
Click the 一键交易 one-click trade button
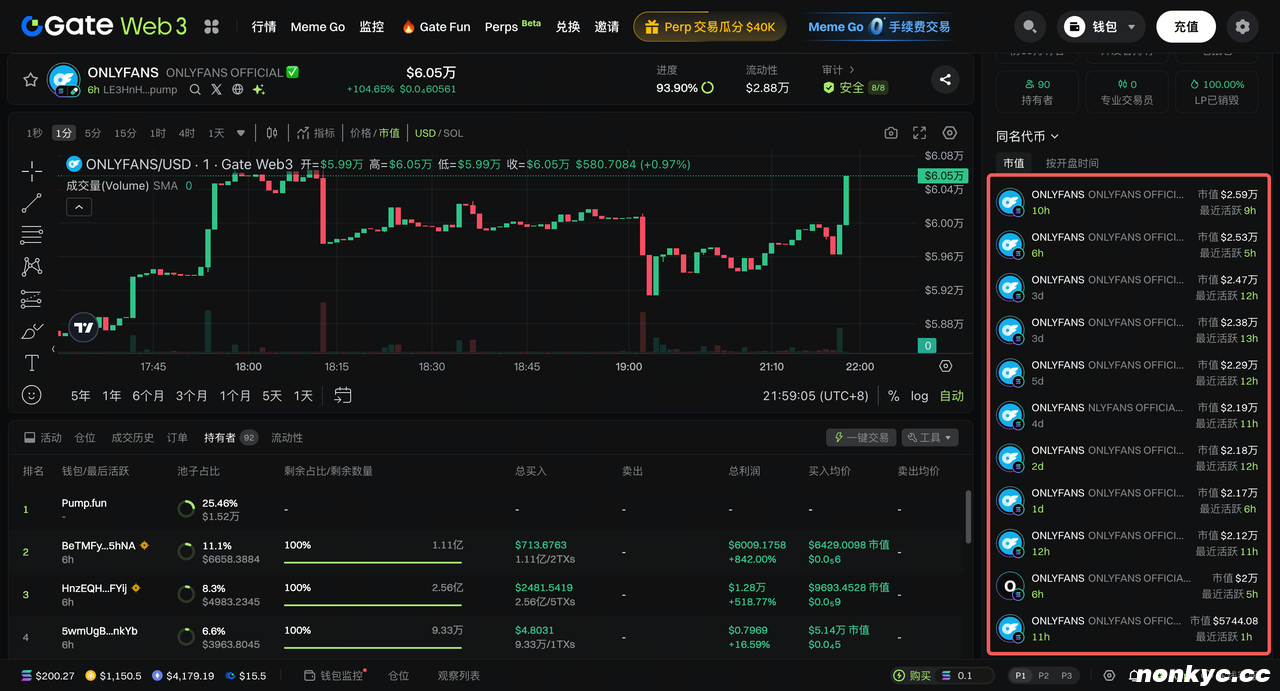pyautogui.click(x=861, y=437)
